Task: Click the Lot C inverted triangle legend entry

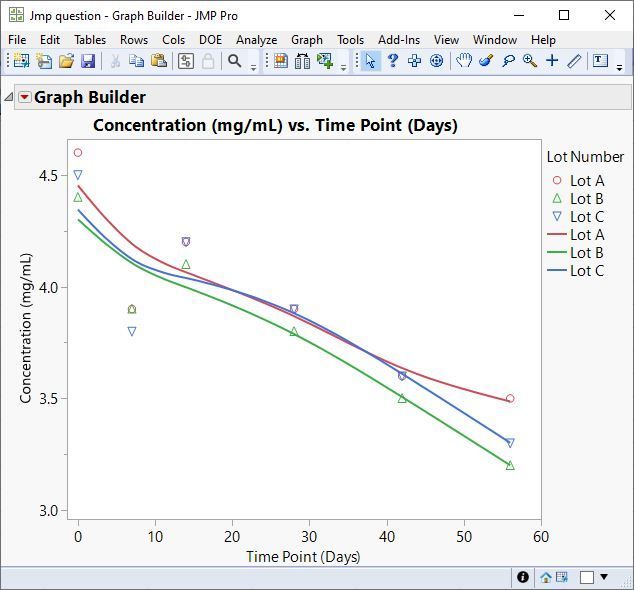Action: [578, 217]
